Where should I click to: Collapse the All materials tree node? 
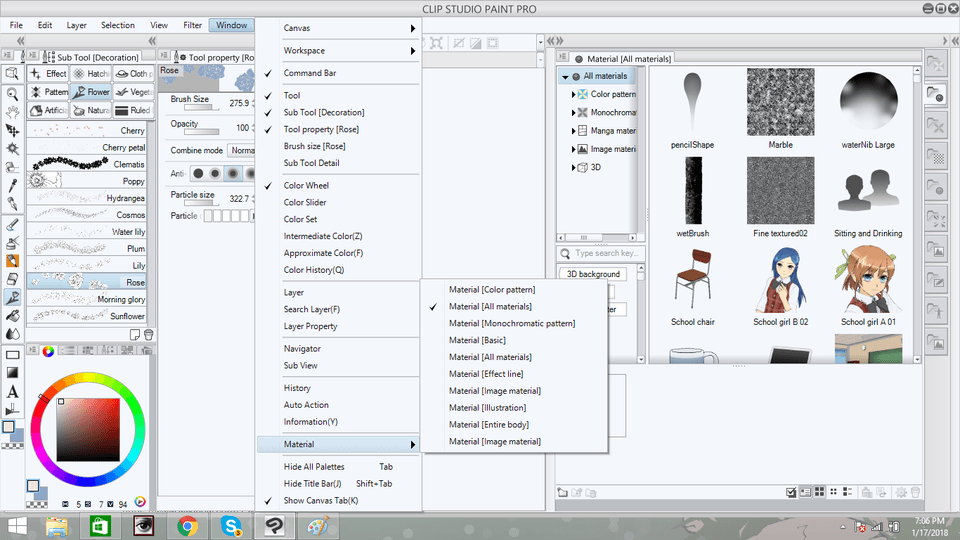[x=565, y=76]
